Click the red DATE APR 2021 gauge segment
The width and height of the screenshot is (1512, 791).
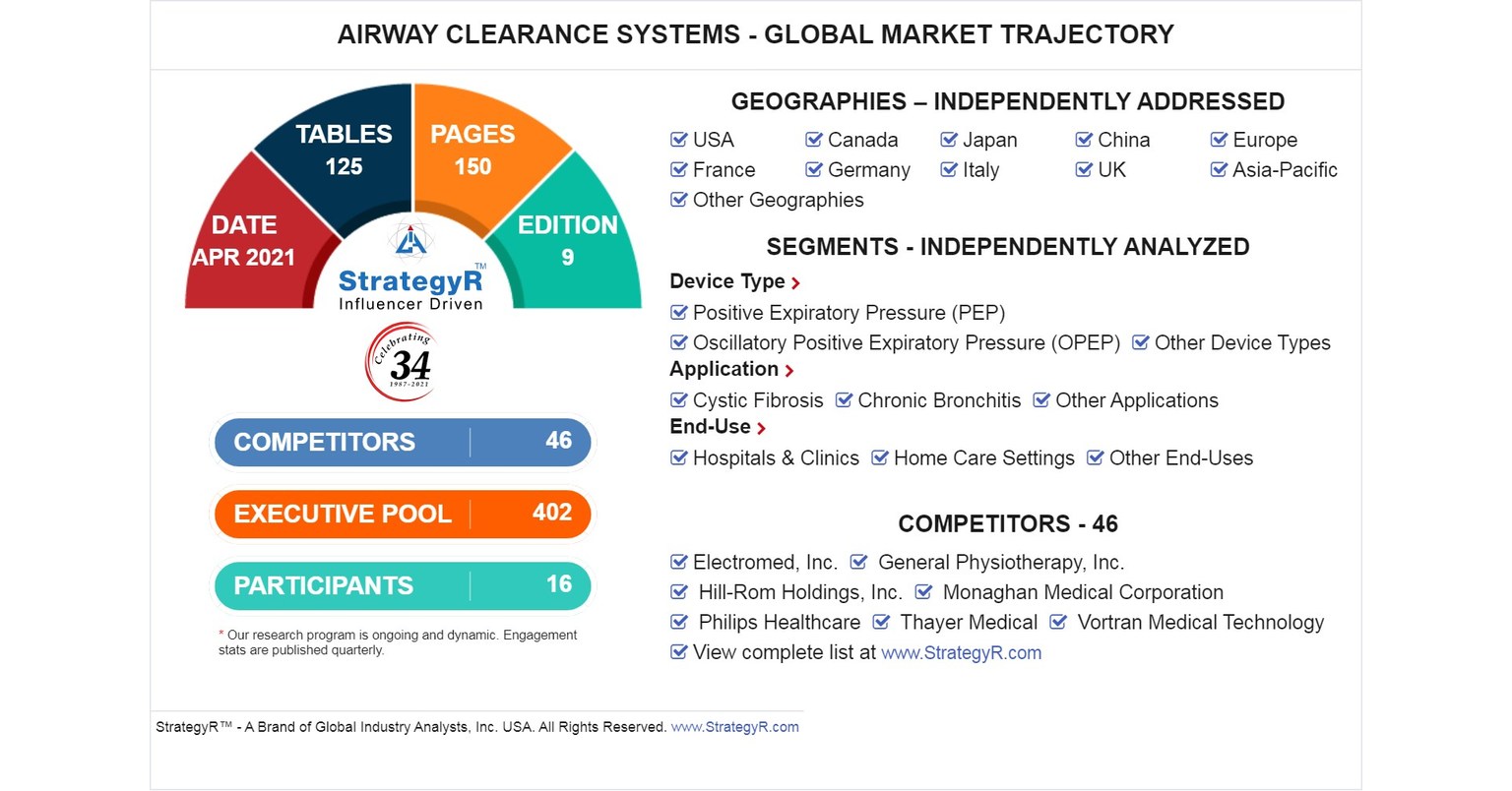(x=243, y=240)
